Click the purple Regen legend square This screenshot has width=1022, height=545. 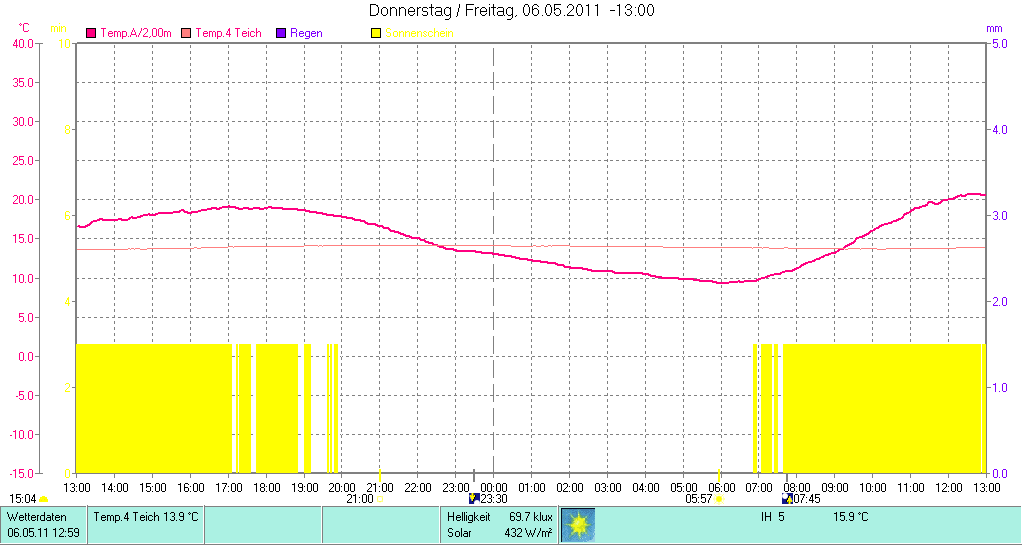pos(281,33)
